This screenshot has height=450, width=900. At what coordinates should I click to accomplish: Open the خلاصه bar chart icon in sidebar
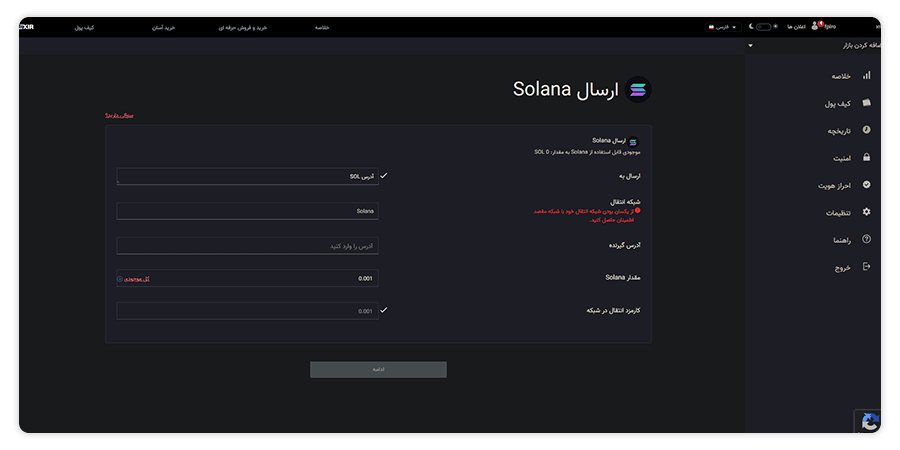(866, 75)
